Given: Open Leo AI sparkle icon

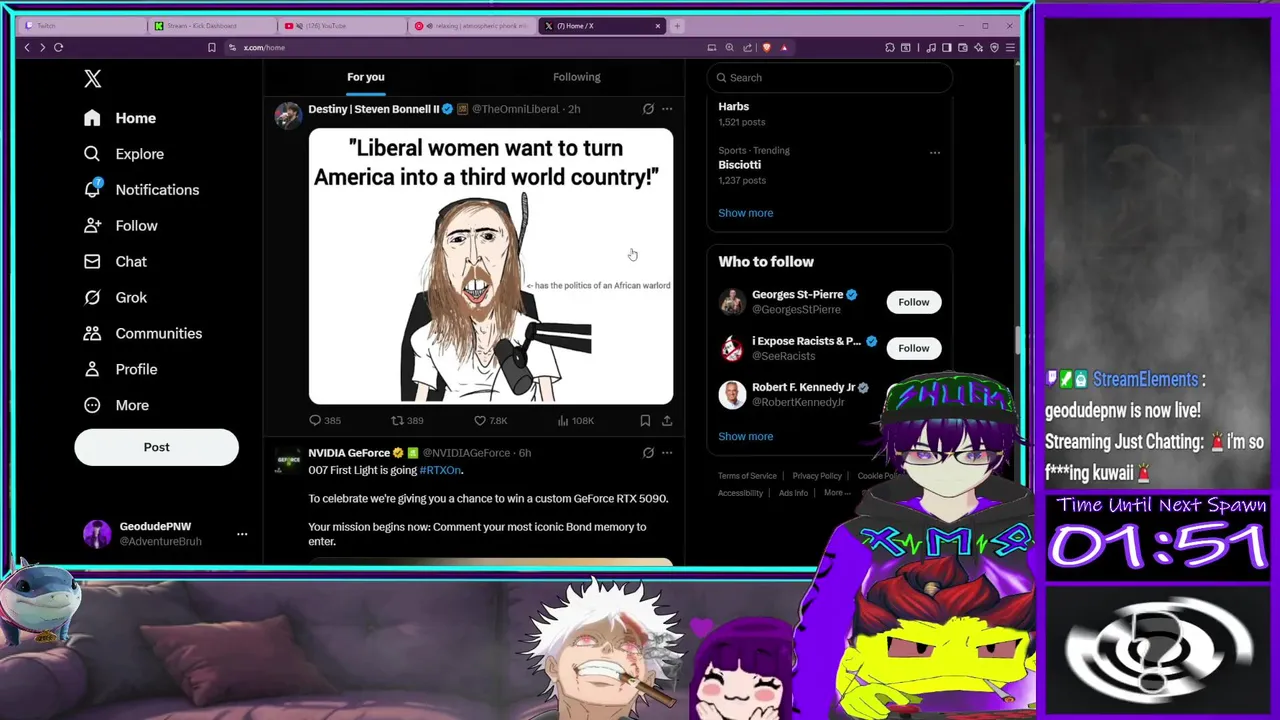Looking at the screenshot, I should (978, 47).
